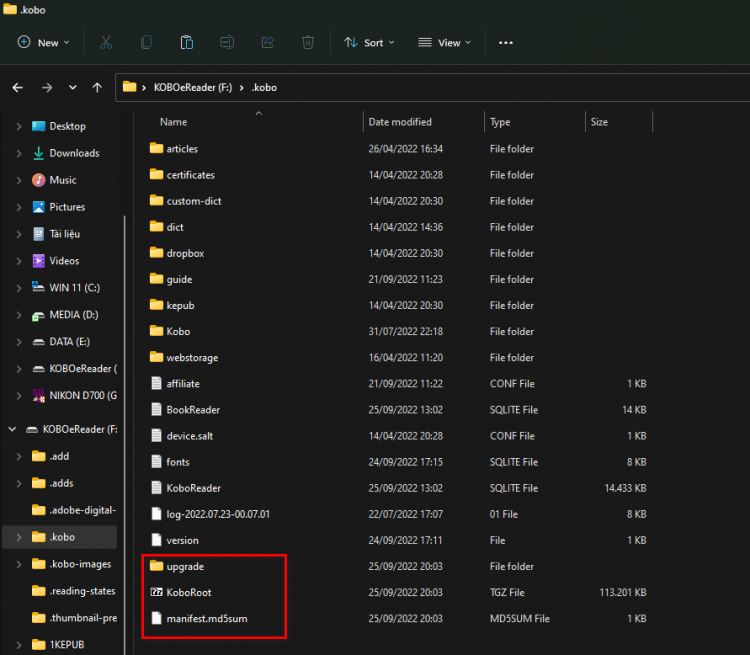The width and height of the screenshot is (750, 655).
Task: Click the fonts file name
Action: (x=177, y=462)
